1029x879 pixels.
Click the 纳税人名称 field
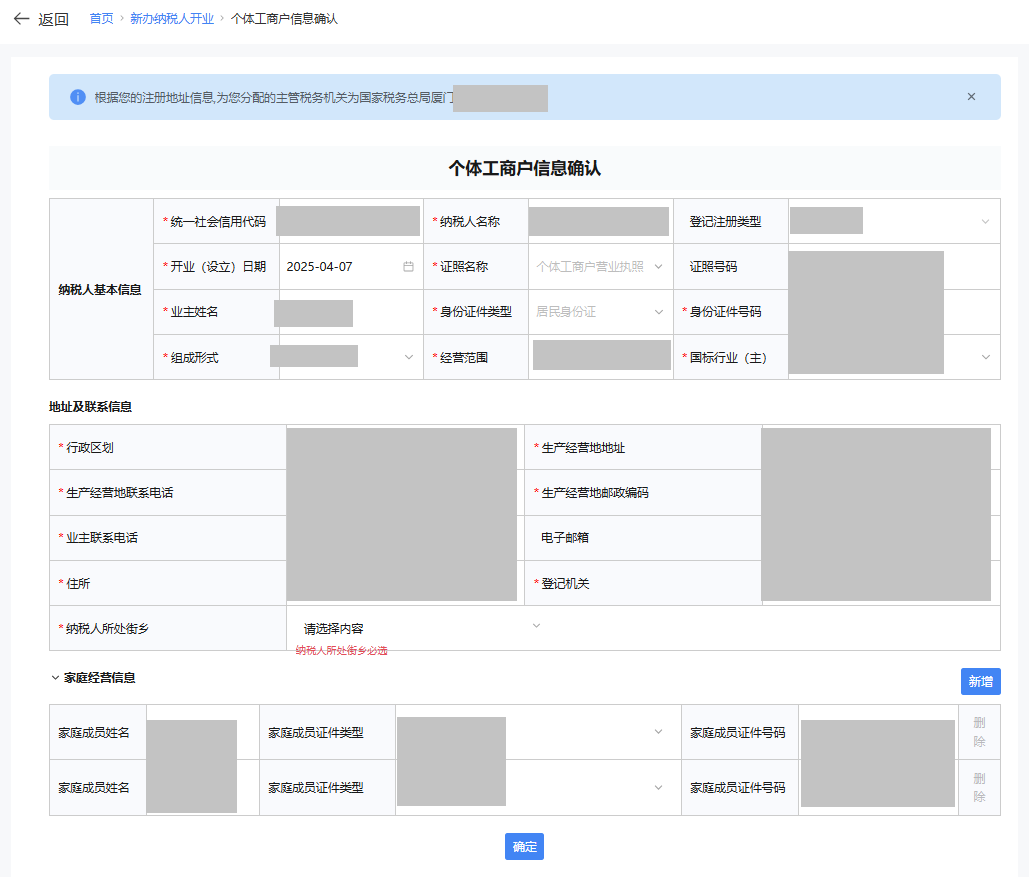click(598, 221)
